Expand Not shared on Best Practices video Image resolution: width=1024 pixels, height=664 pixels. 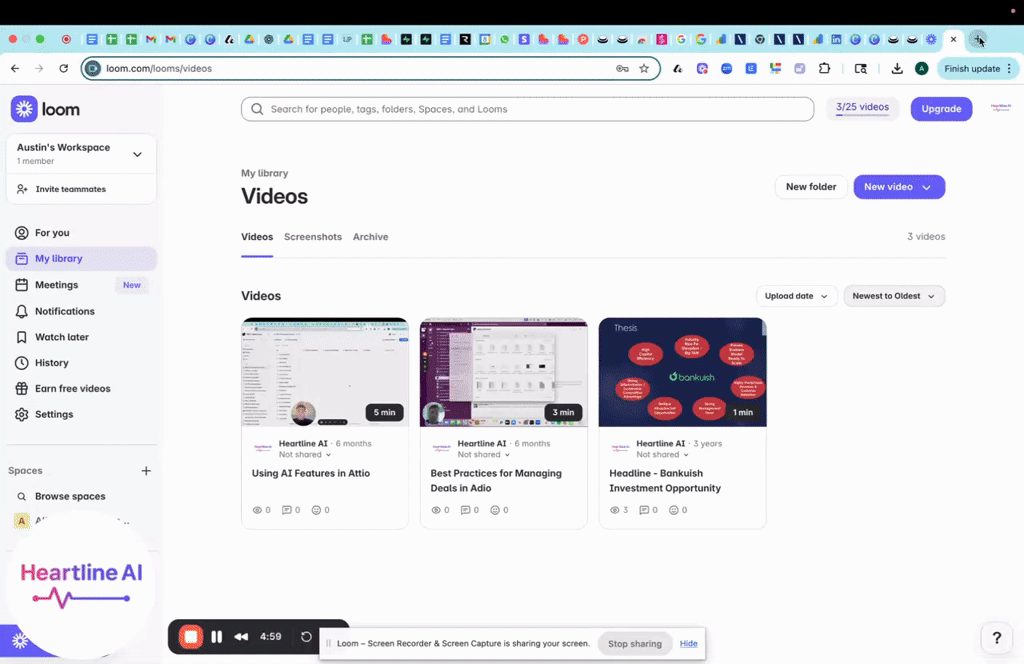point(484,454)
